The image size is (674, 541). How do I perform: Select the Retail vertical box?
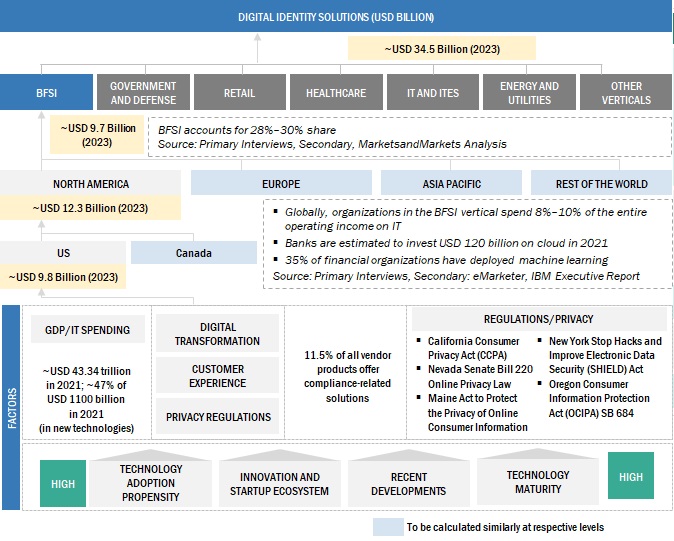(x=239, y=93)
